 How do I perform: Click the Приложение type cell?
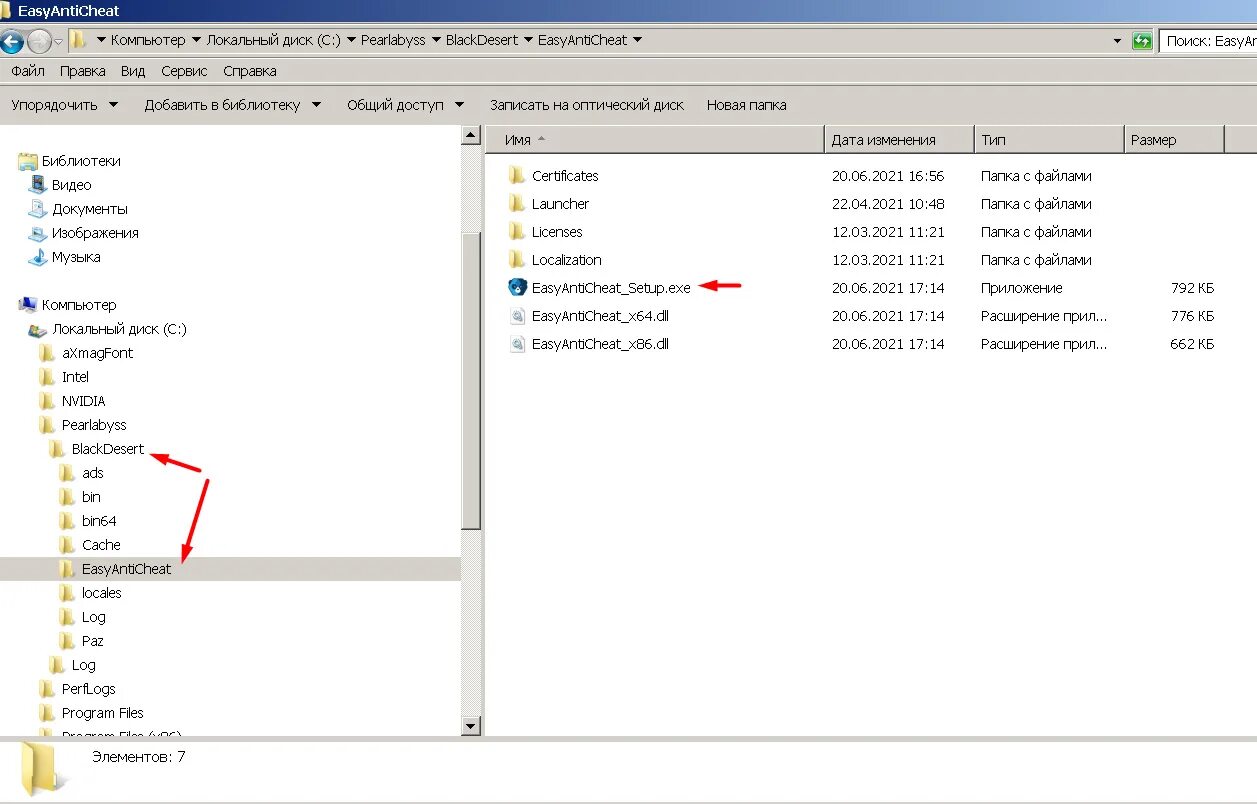point(1022,288)
